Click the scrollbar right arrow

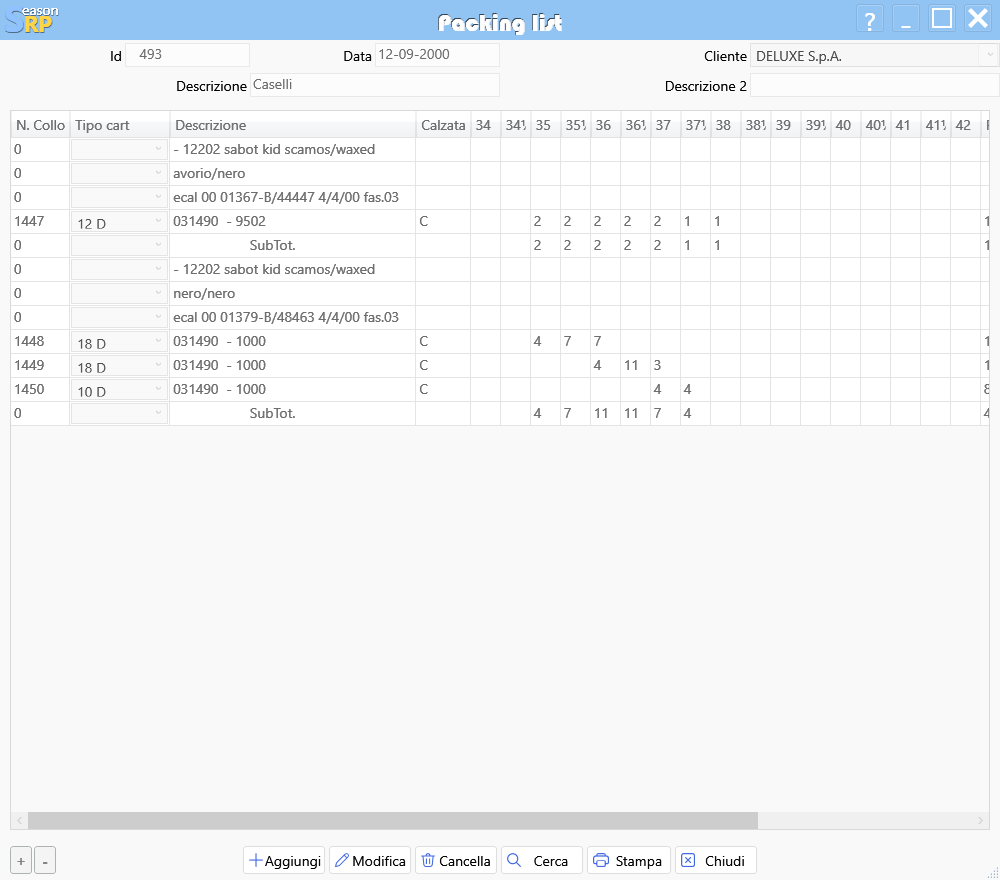coord(981,820)
